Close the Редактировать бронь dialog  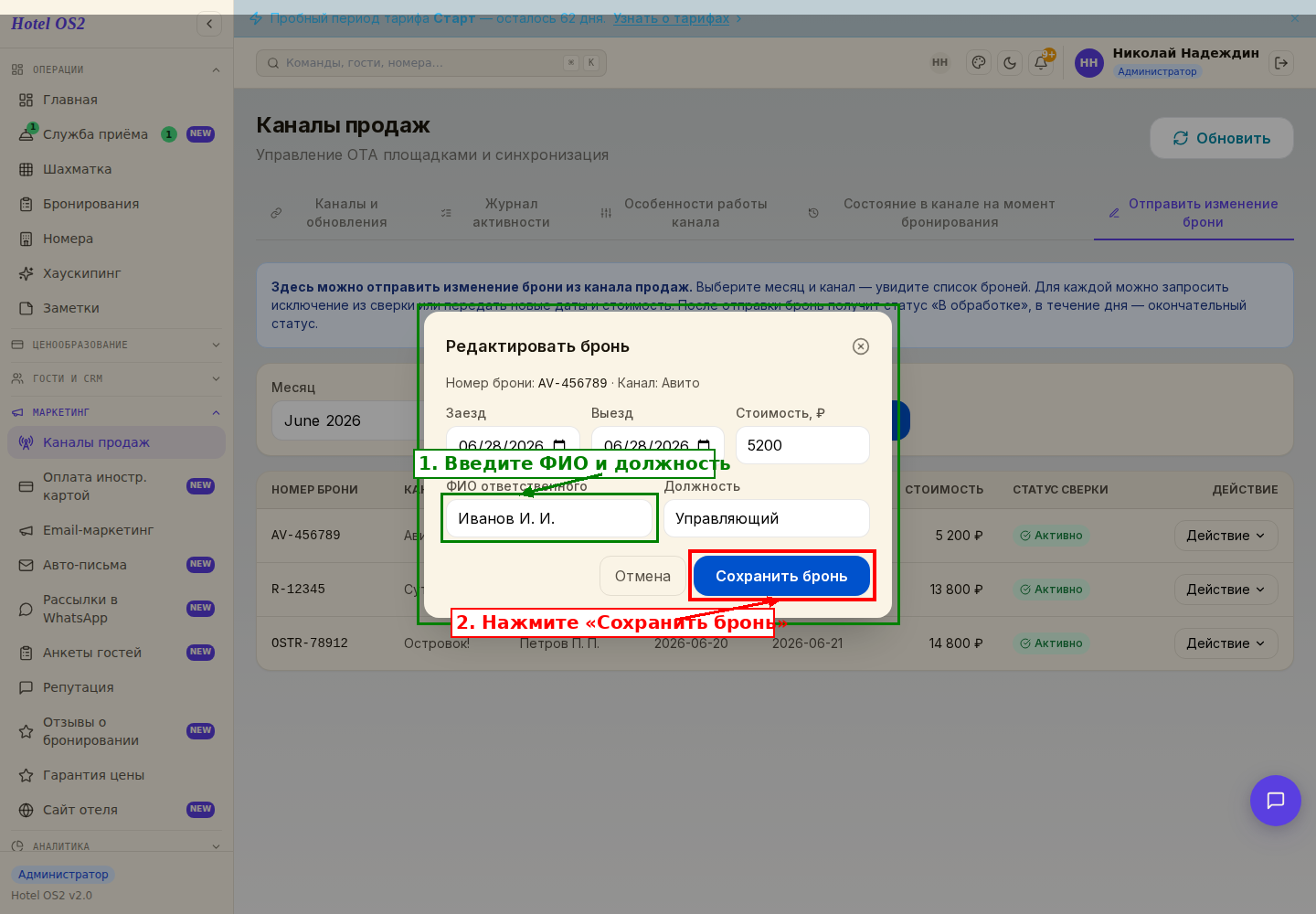click(x=860, y=346)
